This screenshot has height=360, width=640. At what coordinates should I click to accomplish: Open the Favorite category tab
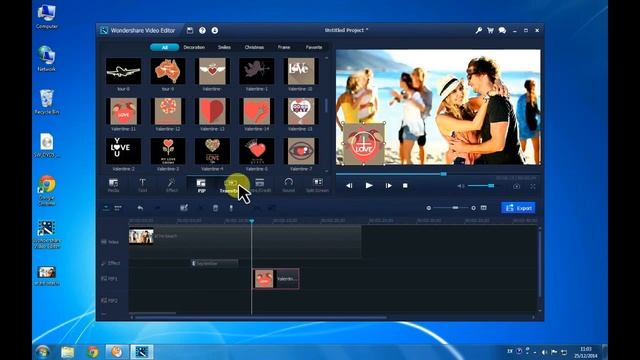[314, 47]
